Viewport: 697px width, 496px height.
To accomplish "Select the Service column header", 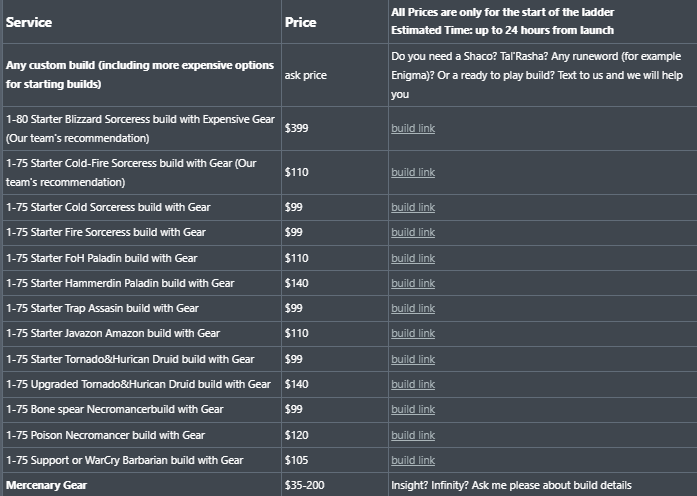I will click(29, 22).
